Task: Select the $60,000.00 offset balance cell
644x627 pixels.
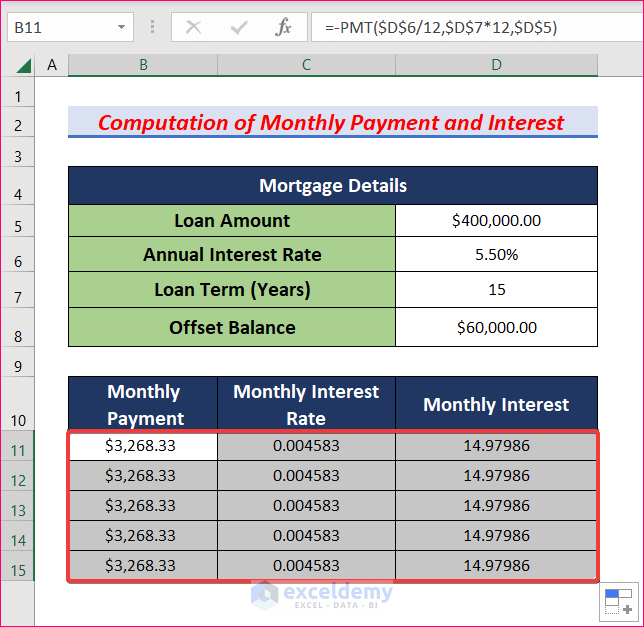Action: pyautogui.click(x=497, y=327)
